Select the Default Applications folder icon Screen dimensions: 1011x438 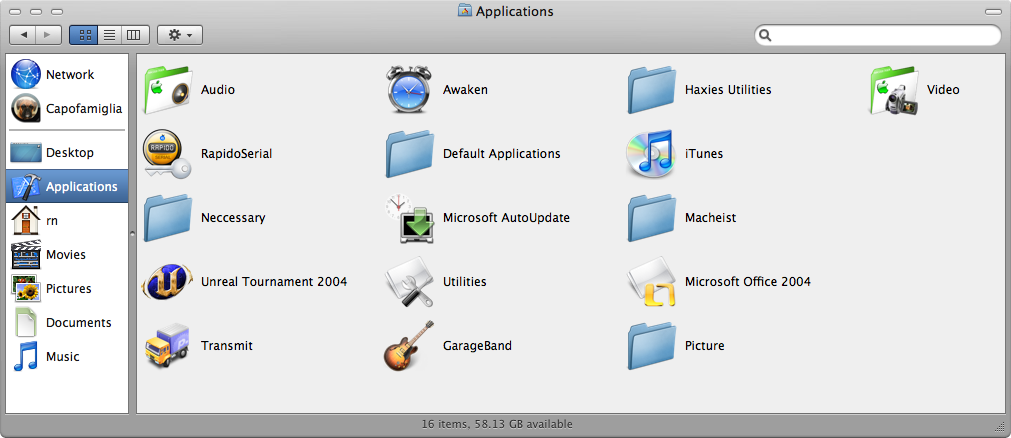coord(409,154)
